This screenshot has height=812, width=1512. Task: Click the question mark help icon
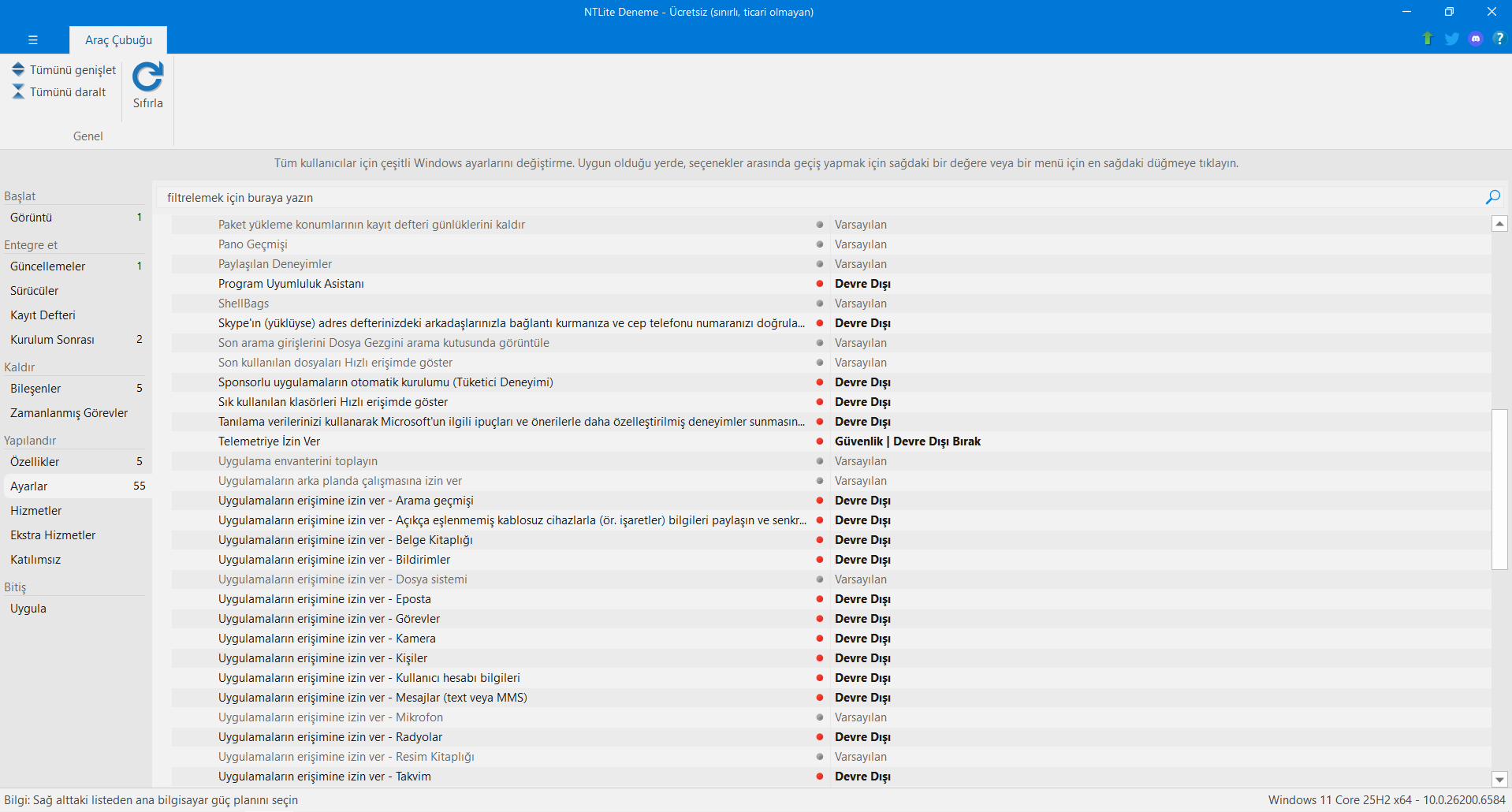(x=1499, y=39)
